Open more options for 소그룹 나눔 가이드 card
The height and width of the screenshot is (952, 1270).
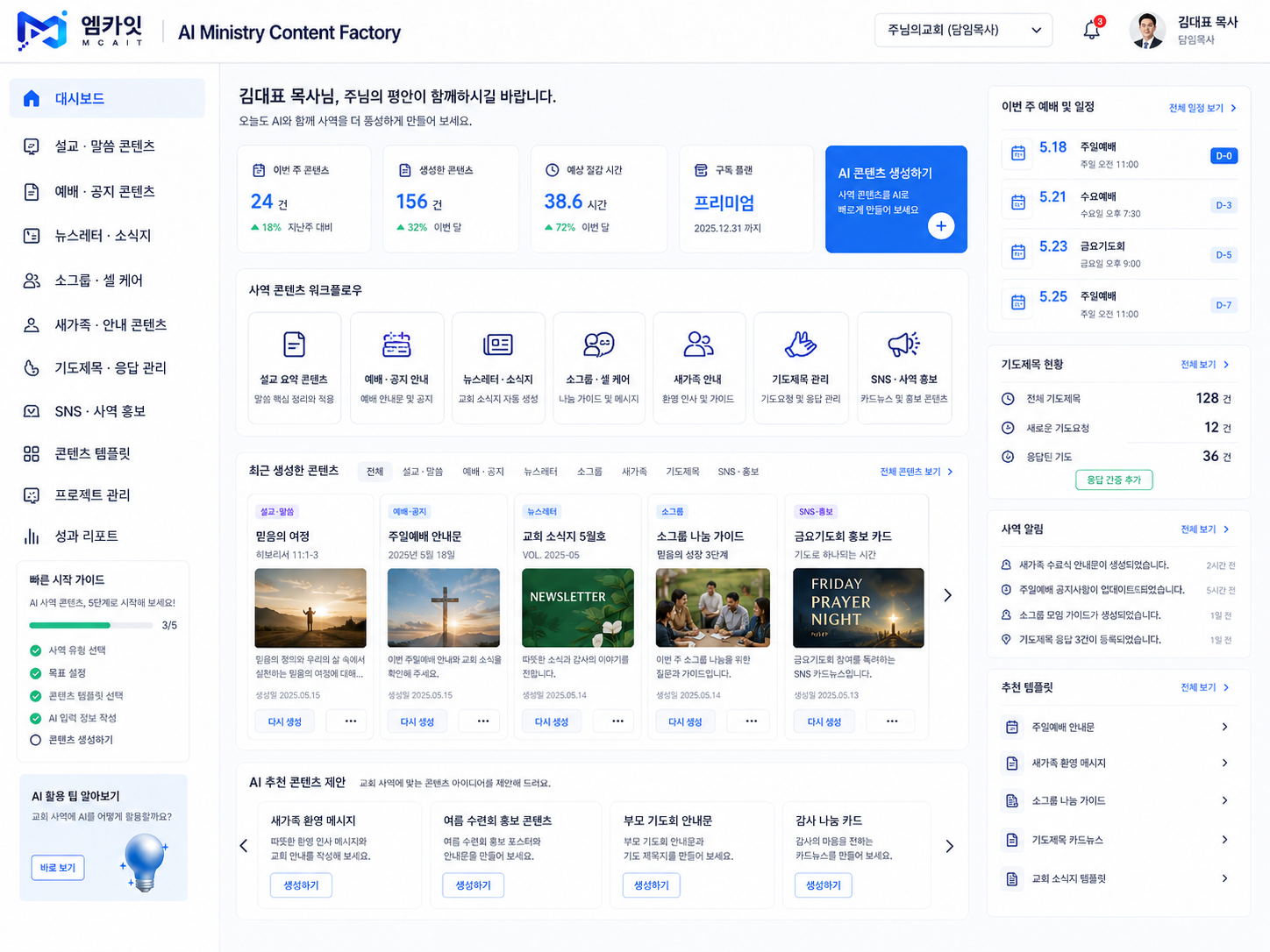click(x=752, y=721)
